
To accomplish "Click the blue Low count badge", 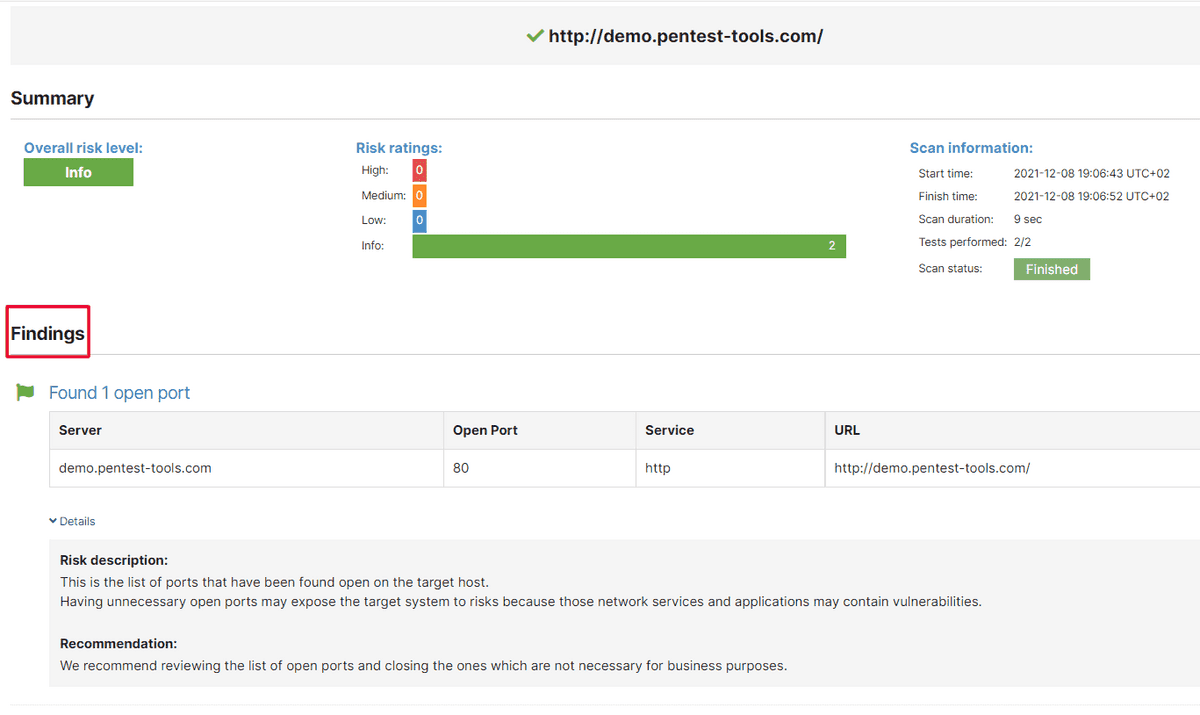I will (419, 219).
